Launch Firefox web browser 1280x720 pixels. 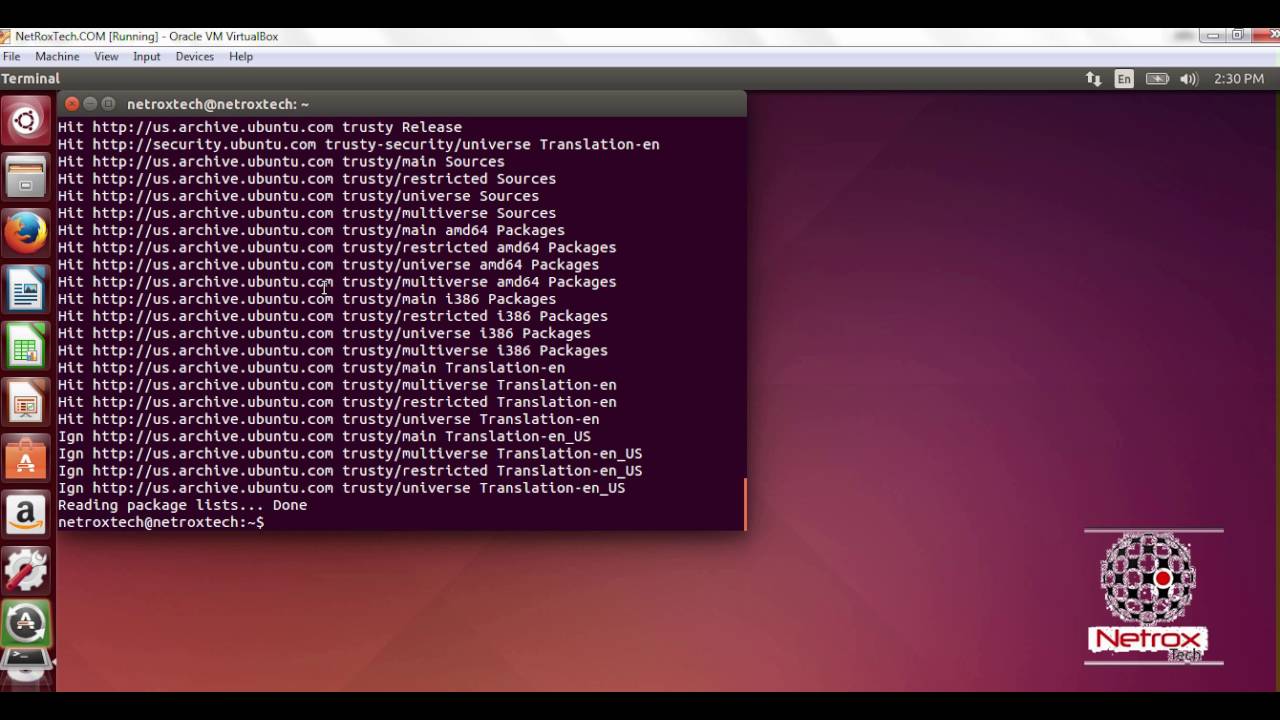click(26, 235)
